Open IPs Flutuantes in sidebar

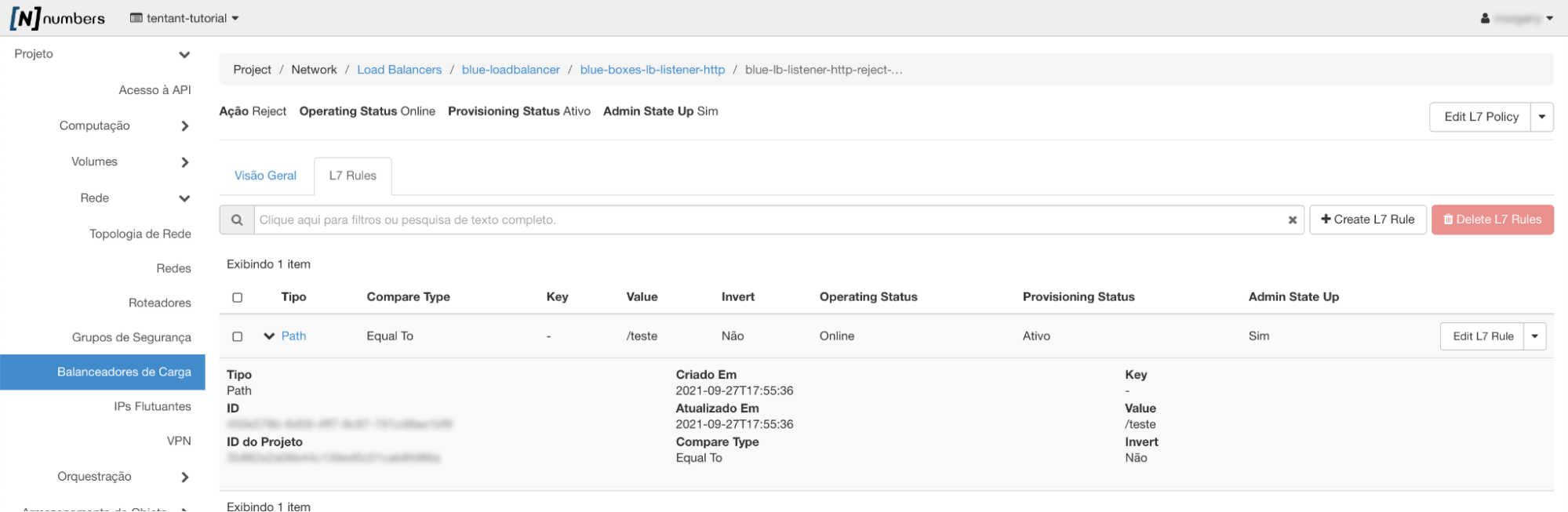(x=153, y=406)
